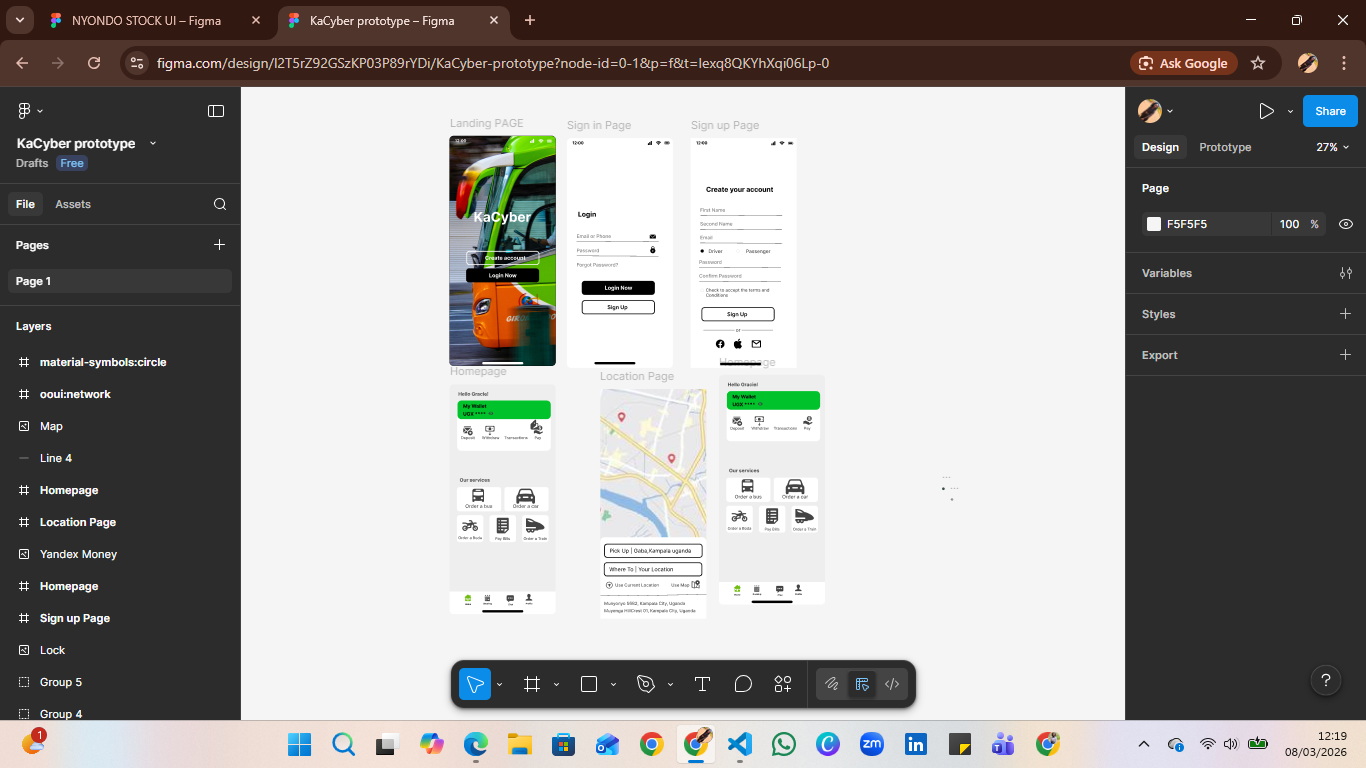Viewport: 1366px width, 768px height.
Task: Click the Location Page frame on canvas
Action: pos(653,503)
